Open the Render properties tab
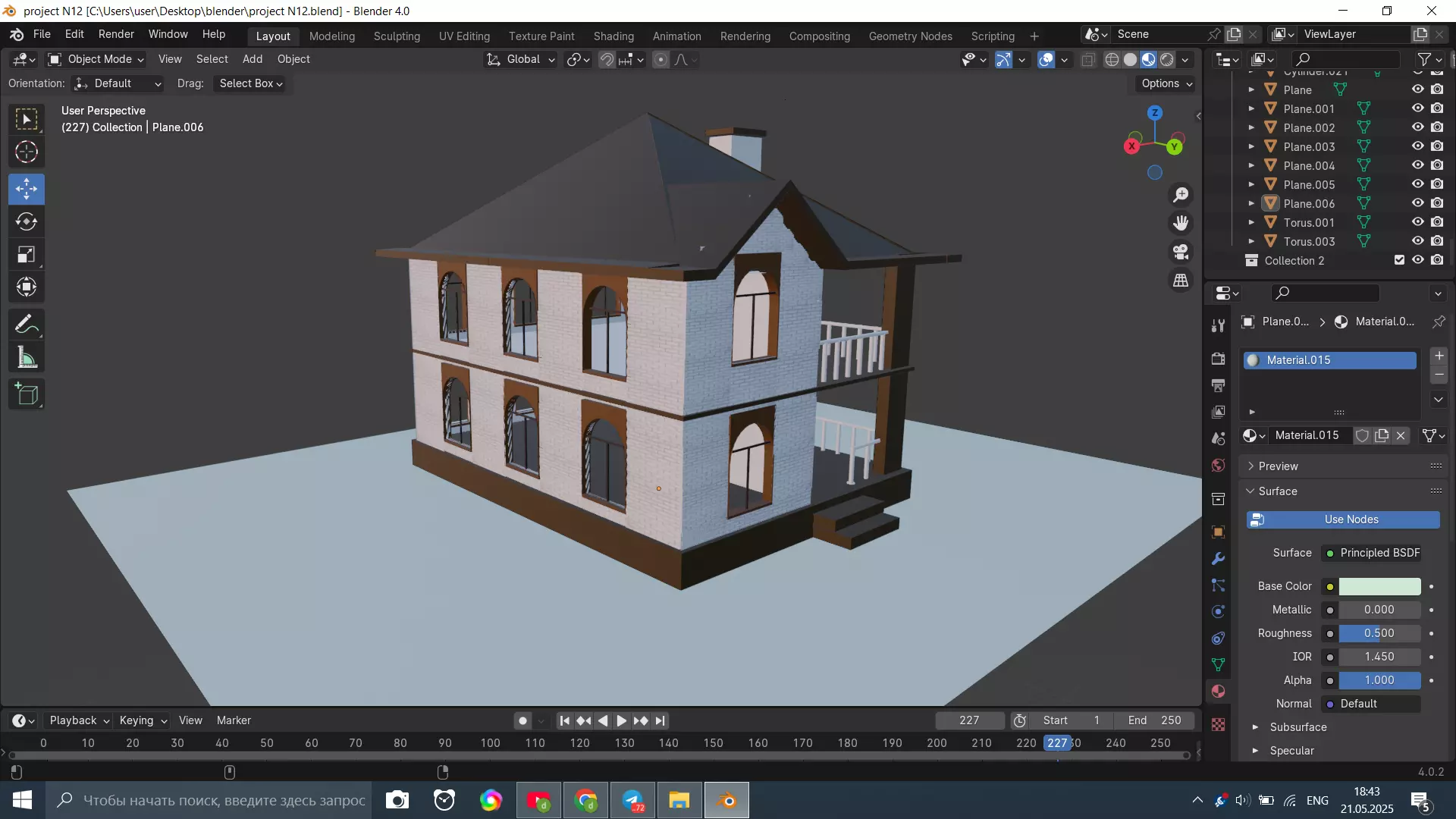Screen dimensions: 1456x819 point(1218,359)
